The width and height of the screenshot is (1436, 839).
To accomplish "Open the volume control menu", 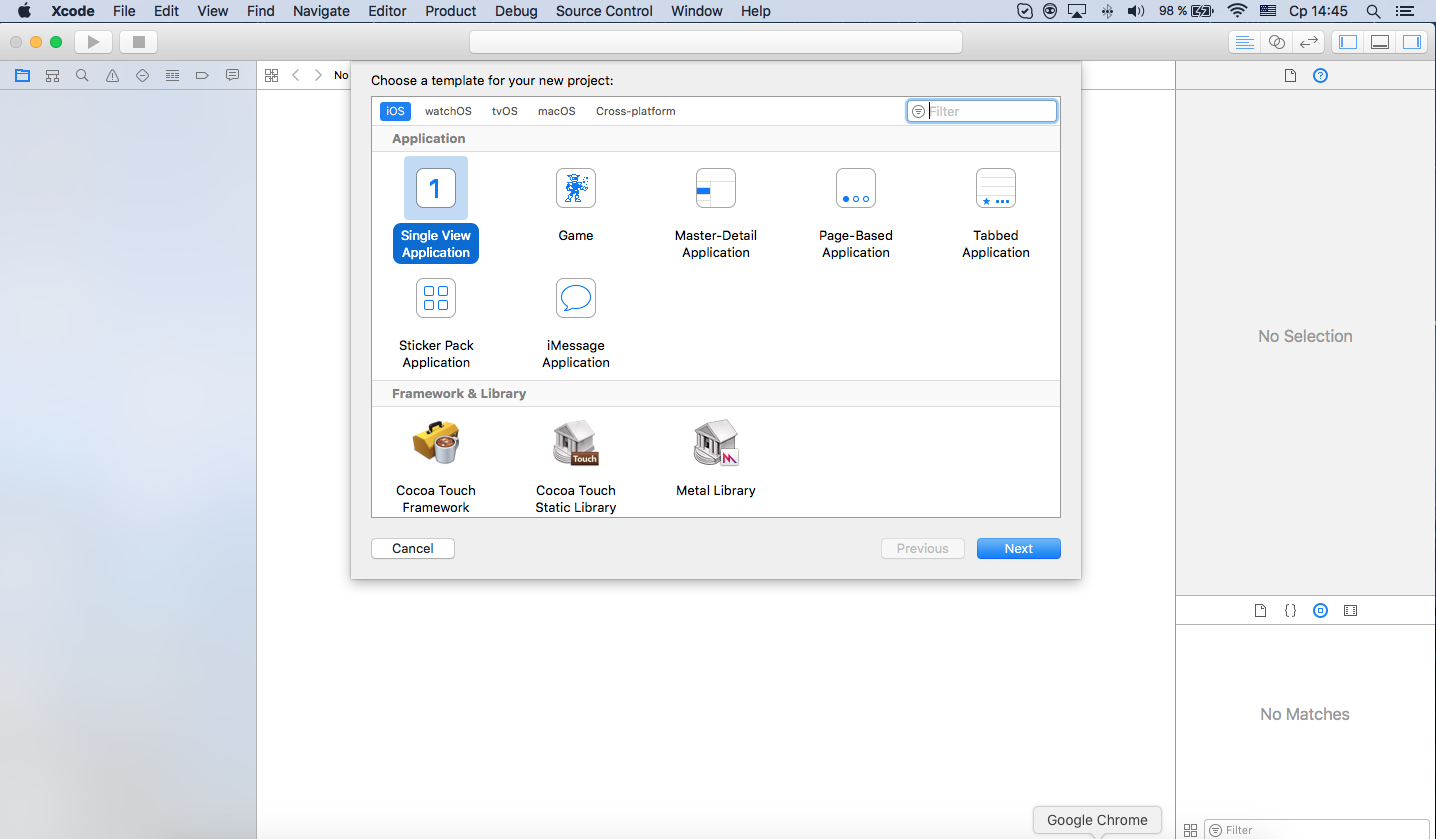I will tap(1135, 11).
